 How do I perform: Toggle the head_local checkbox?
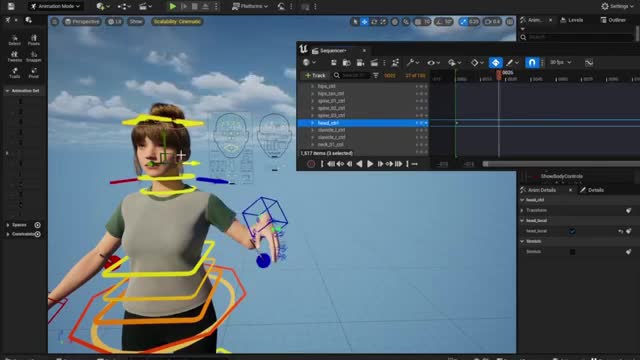(572, 231)
